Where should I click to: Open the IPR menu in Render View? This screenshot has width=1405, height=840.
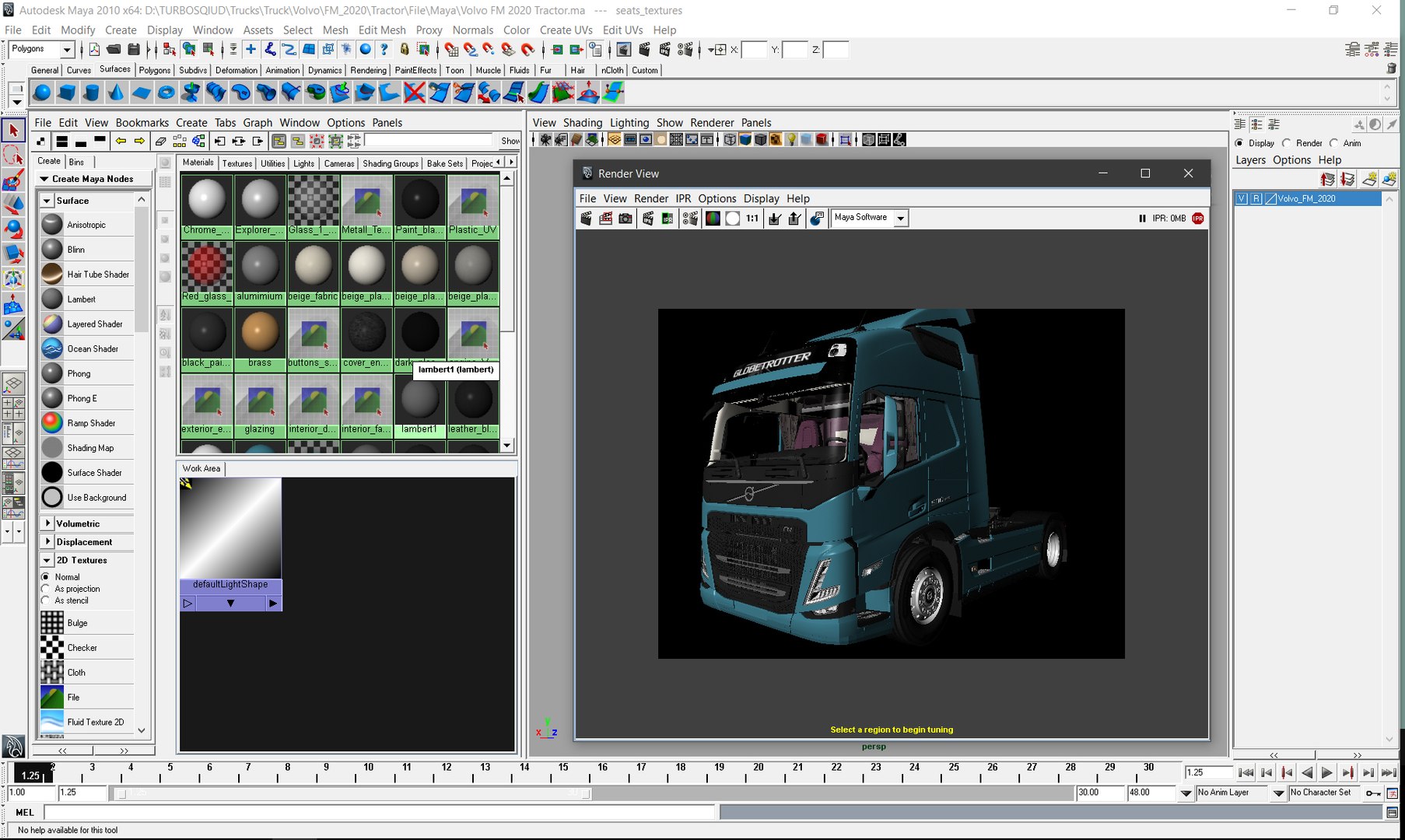click(683, 198)
